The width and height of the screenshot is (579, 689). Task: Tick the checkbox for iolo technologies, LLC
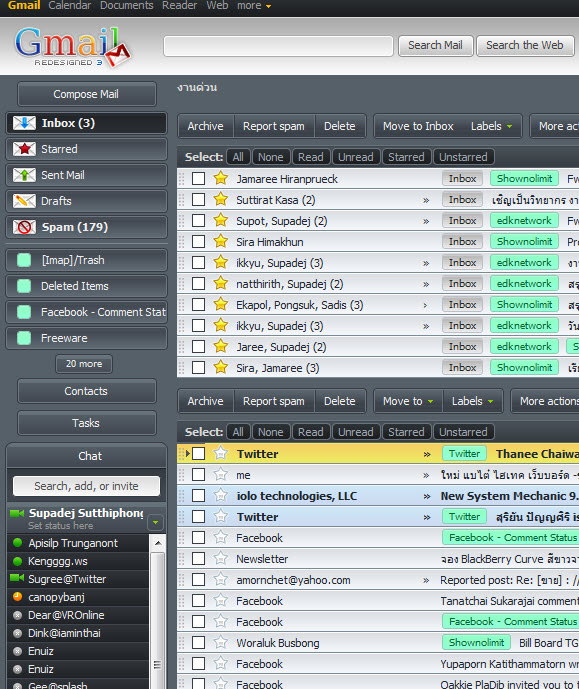pos(198,496)
